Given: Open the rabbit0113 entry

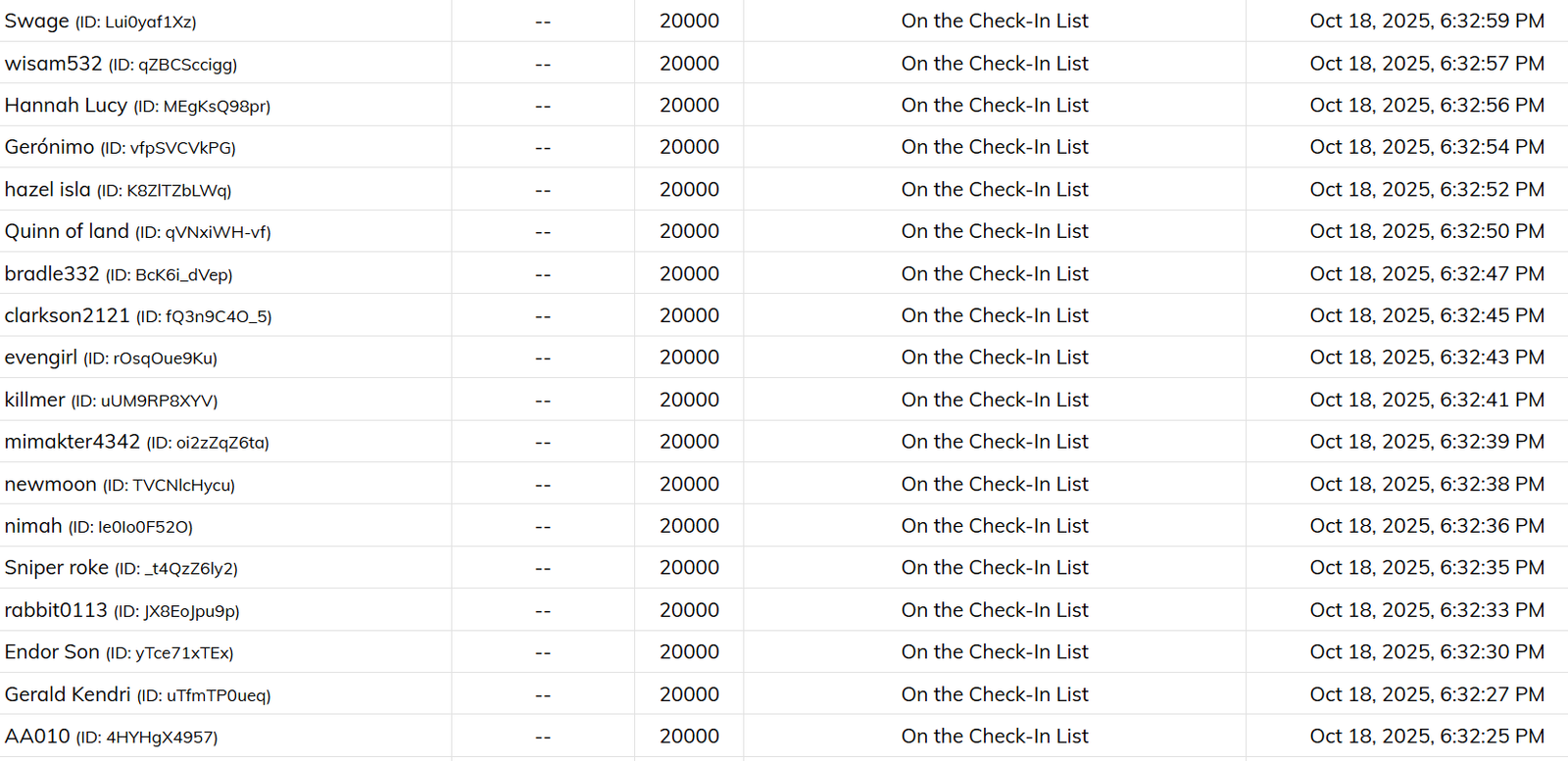Looking at the screenshot, I should (x=56, y=611).
